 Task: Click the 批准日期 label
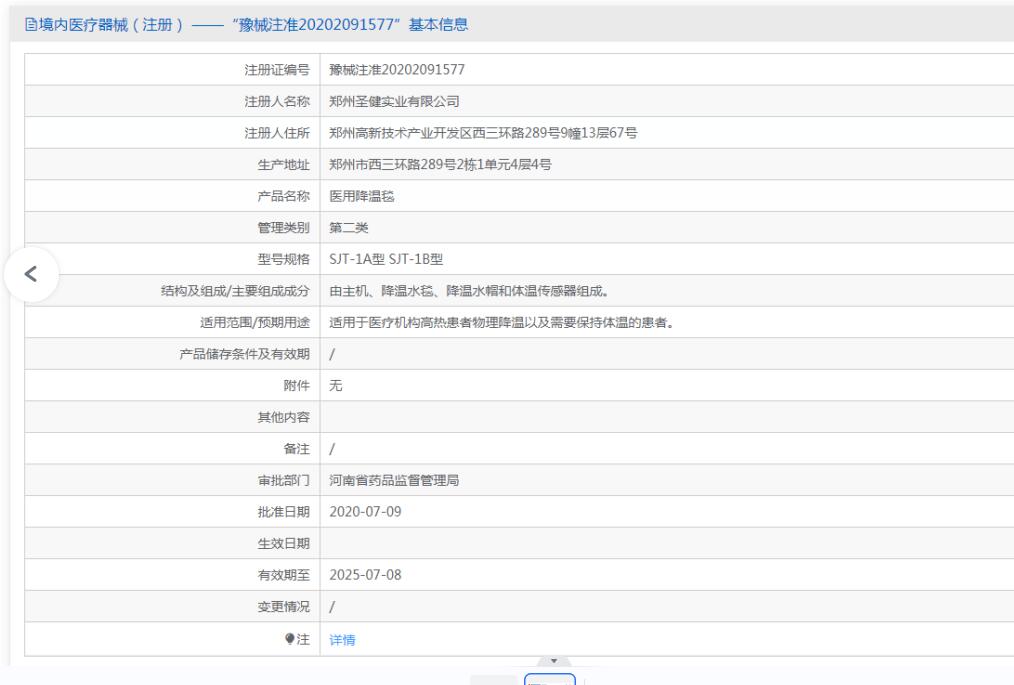tap(284, 512)
